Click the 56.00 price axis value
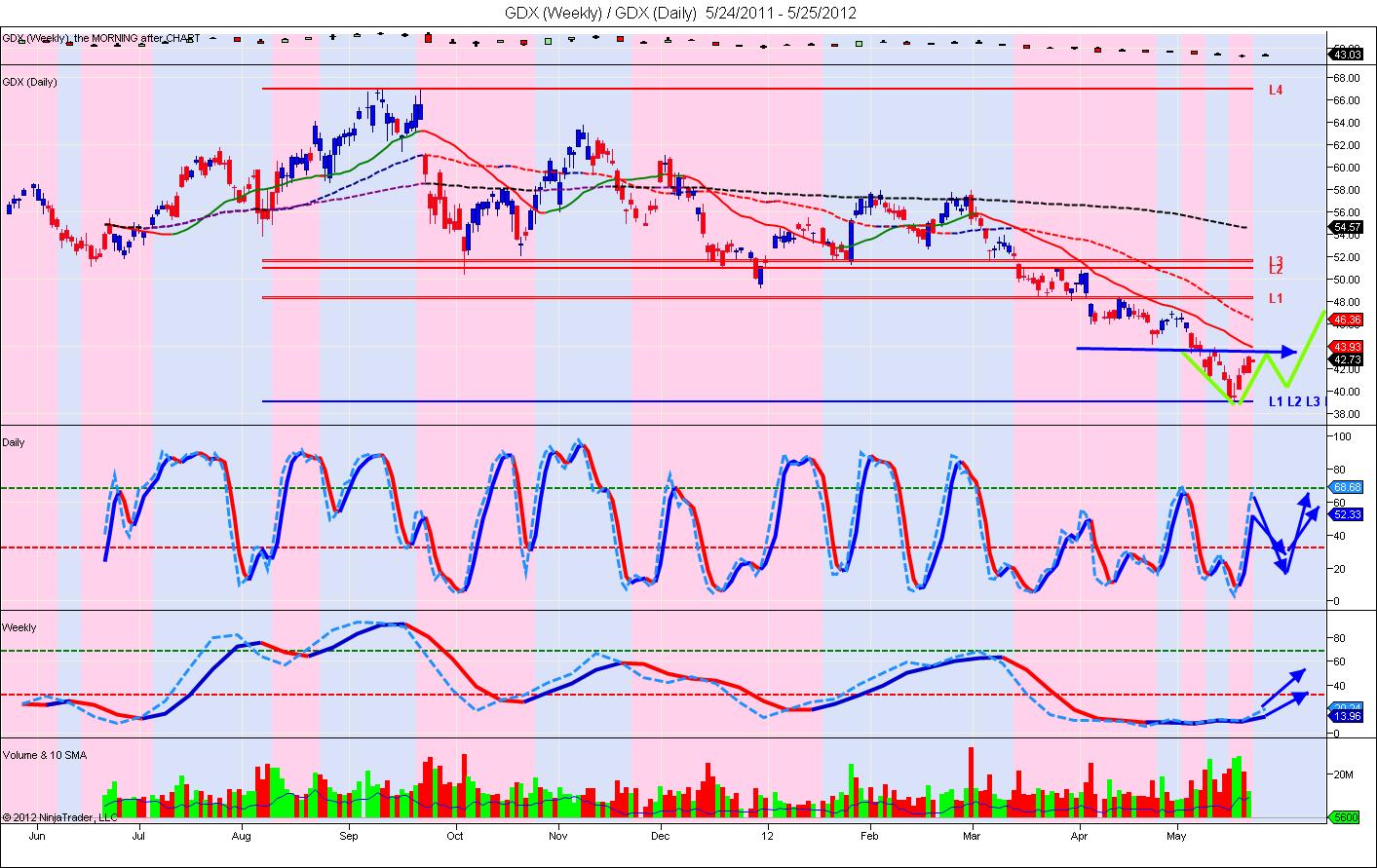This screenshot has height=868, width=1377. 1347,212
